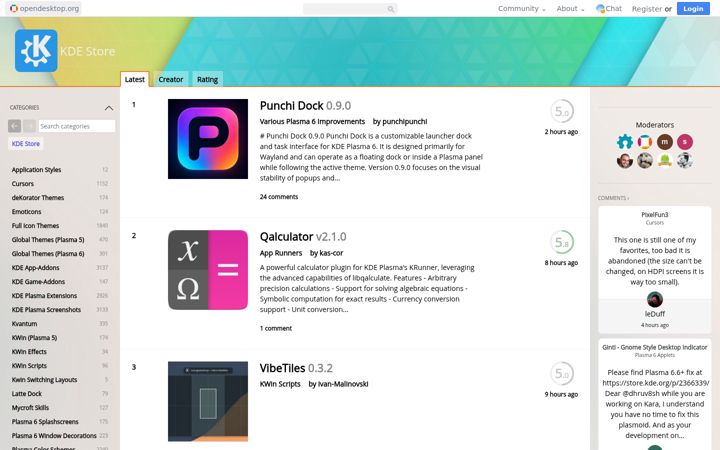Select KWin Effects category
Viewport: 720px width, 450px height.
click(x=29, y=352)
